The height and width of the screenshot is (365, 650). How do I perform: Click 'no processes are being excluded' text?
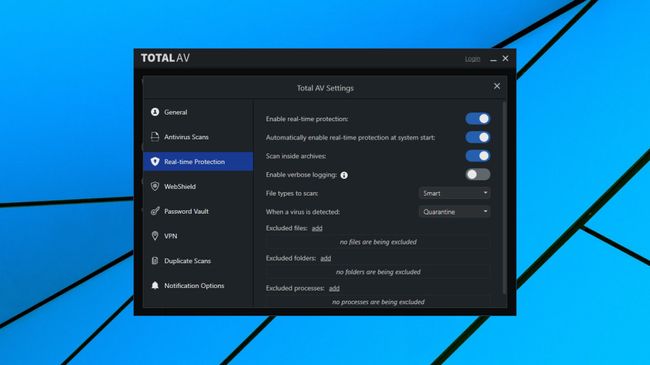[x=378, y=302]
